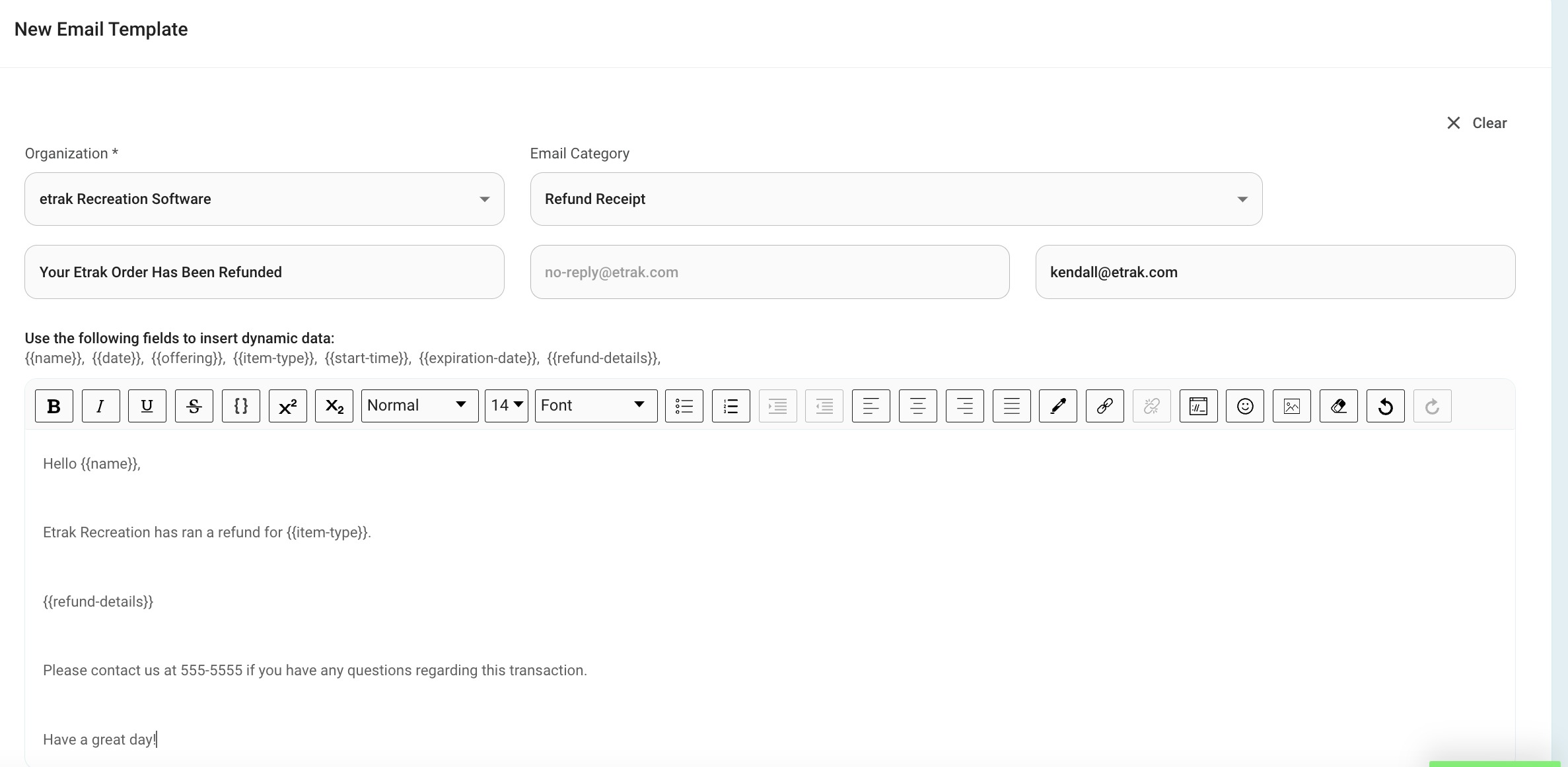Image resolution: width=1568 pixels, height=767 pixels.
Task: Click the outdent button in the toolbar
Action: coord(824,406)
